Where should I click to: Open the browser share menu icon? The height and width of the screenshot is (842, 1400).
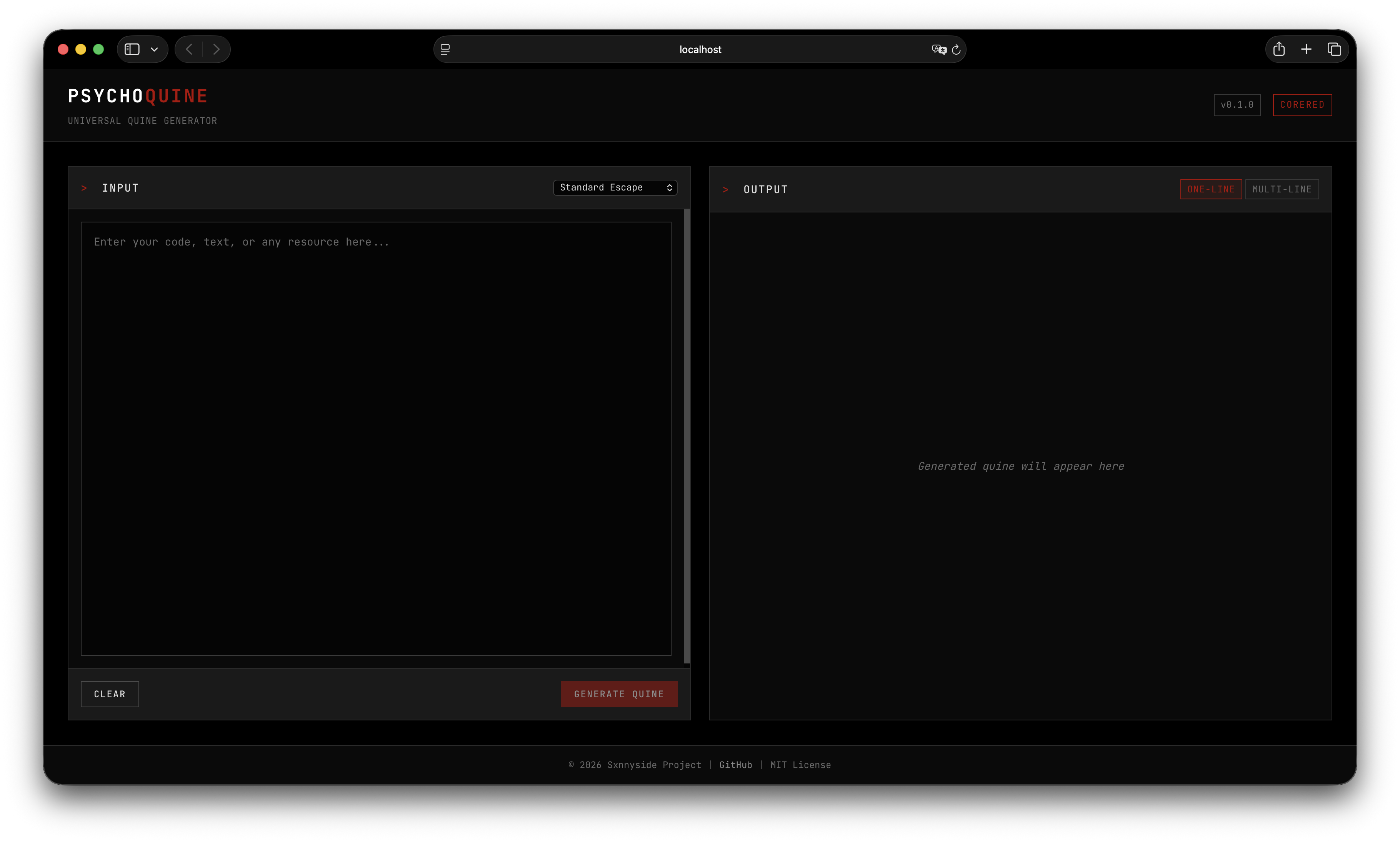[1279, 49]
